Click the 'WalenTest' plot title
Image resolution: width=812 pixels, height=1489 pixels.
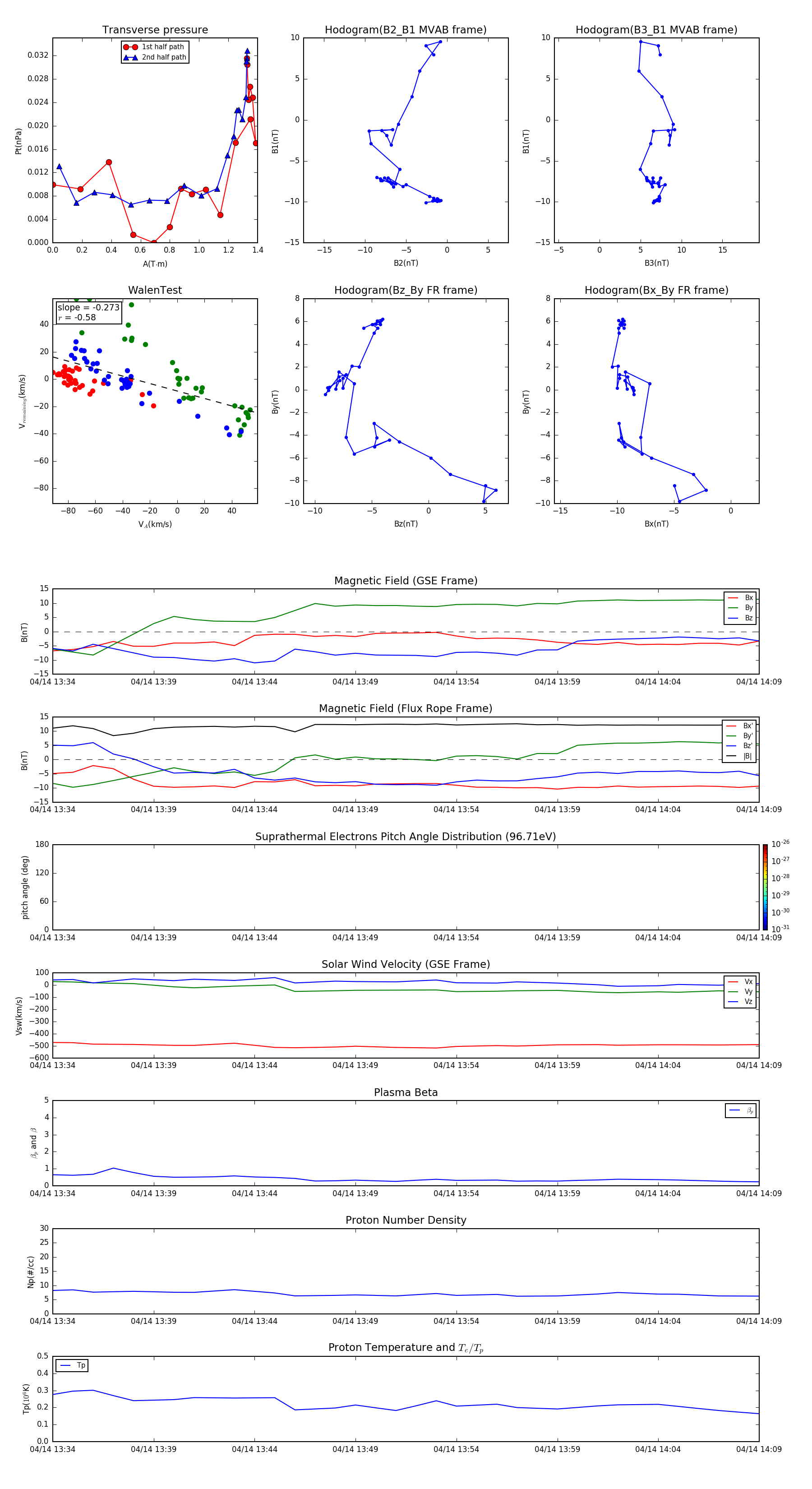(155, 290)
